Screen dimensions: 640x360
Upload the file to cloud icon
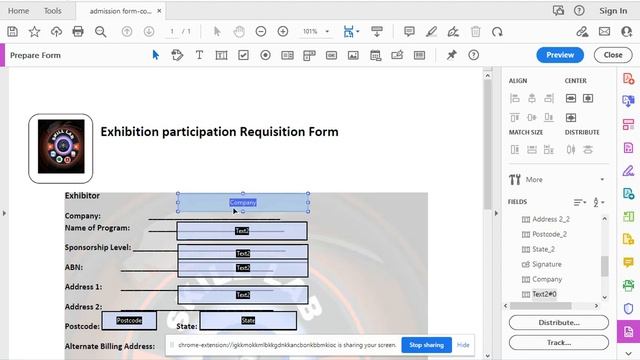point(56,31)
